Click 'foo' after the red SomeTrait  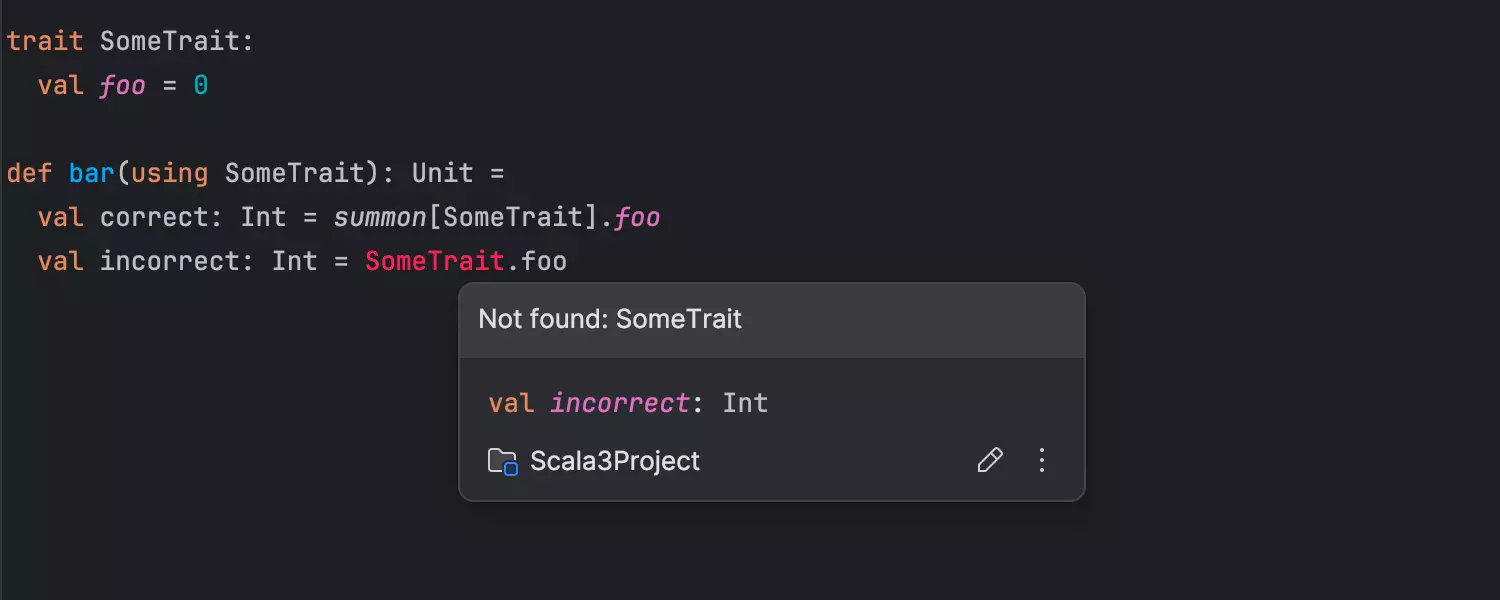[x=544, y=261]
